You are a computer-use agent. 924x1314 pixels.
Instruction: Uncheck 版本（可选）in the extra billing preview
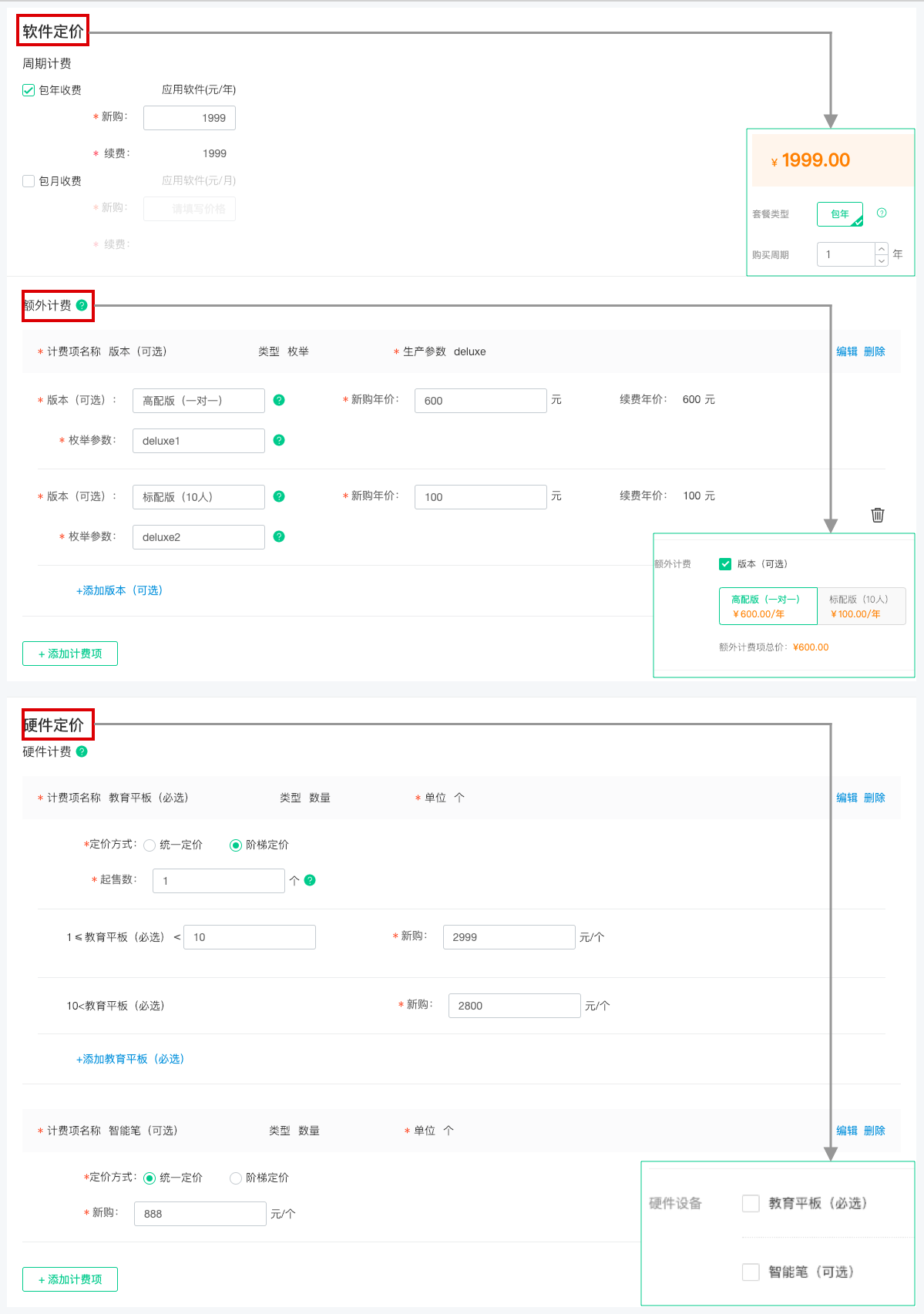click(x=725, y=564)
